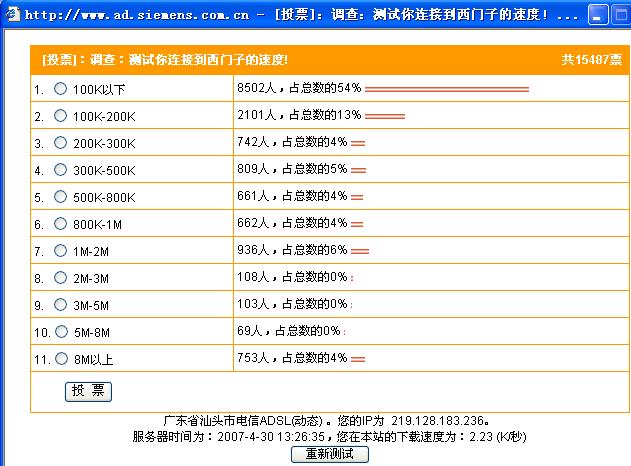Image resolution: width=631 pixels, height=466 pixels.
Task: Click the IP address 219.128.183.236
Action: [x=437, y=421]
